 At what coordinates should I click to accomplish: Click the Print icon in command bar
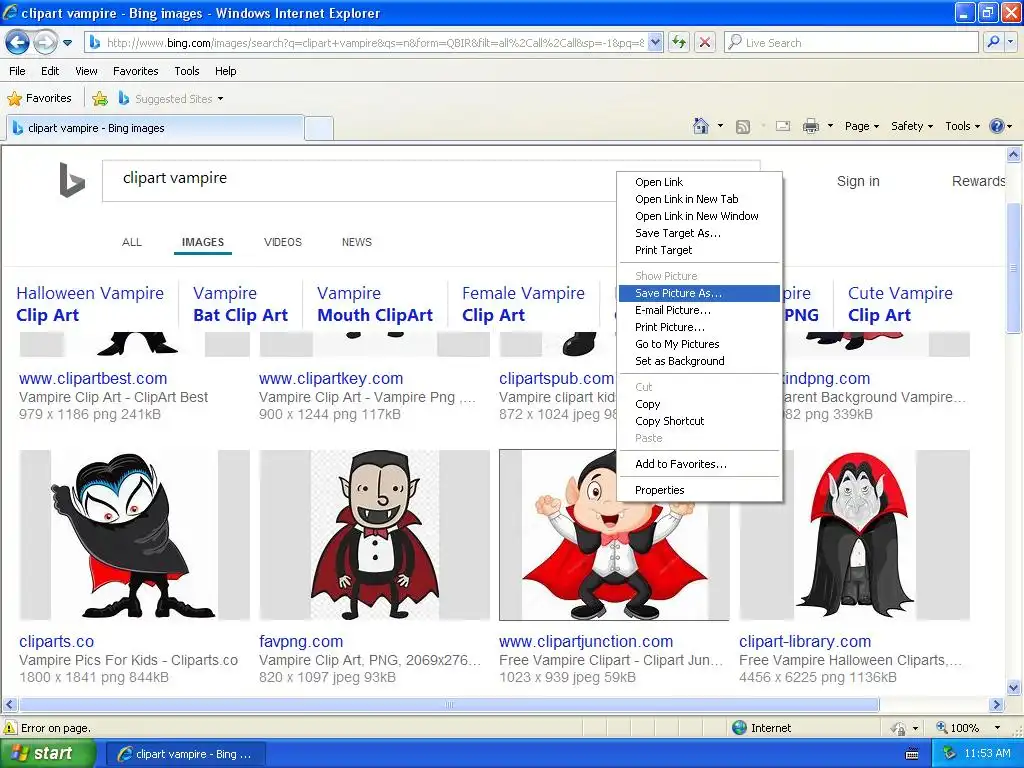tap(810, 126)
